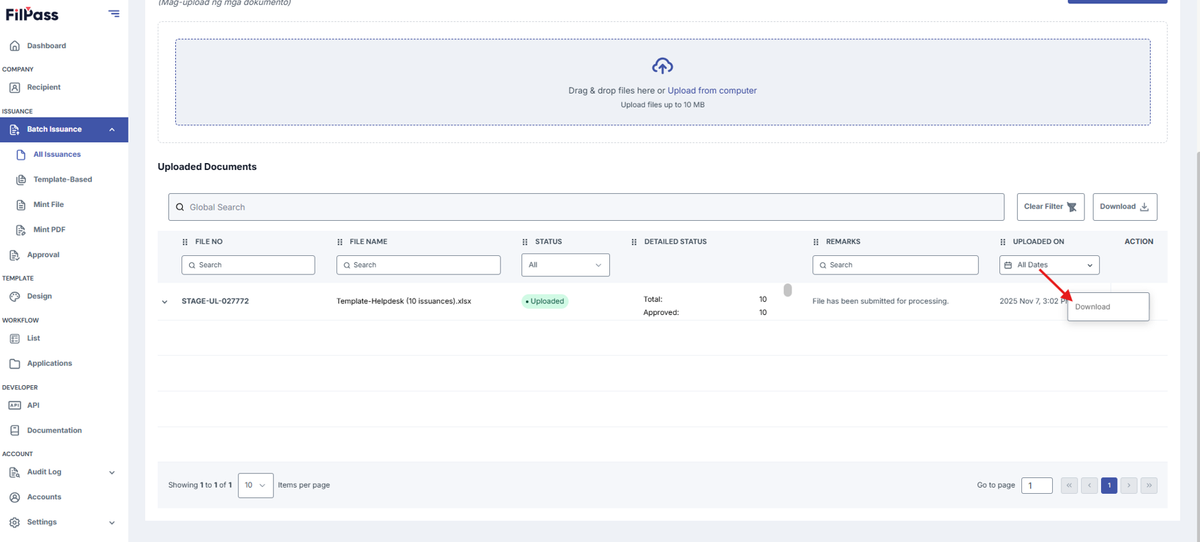The image size is (1200, 542).
Task: Open the Status filter dropdown
Action: coord(566,265)
